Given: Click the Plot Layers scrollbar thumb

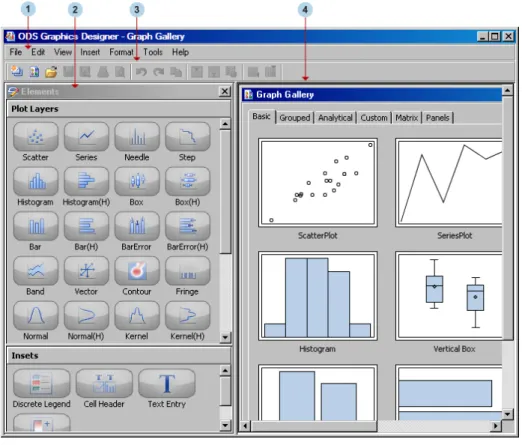Looking at the screenshot, I should click(x=225, y=192).
